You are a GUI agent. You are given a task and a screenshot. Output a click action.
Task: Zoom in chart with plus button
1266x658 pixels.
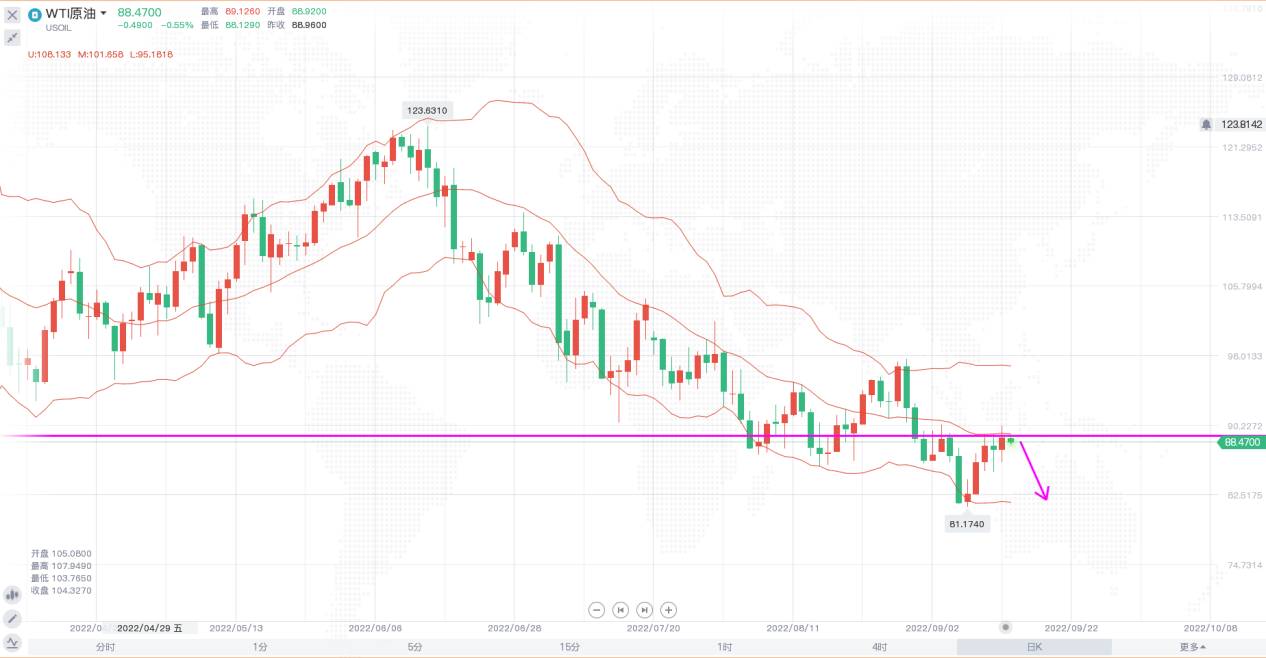click(669, 610)
